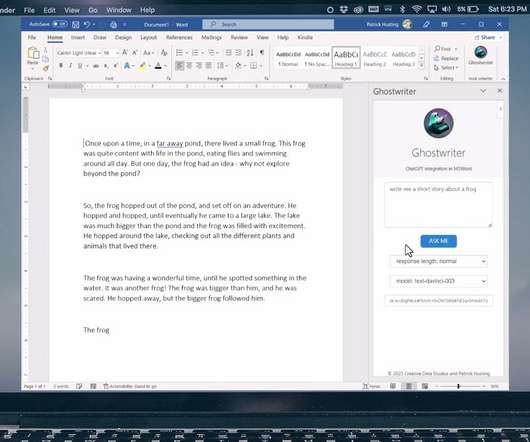
Task: Select the Heading 3 style
Action: point(403,58)
